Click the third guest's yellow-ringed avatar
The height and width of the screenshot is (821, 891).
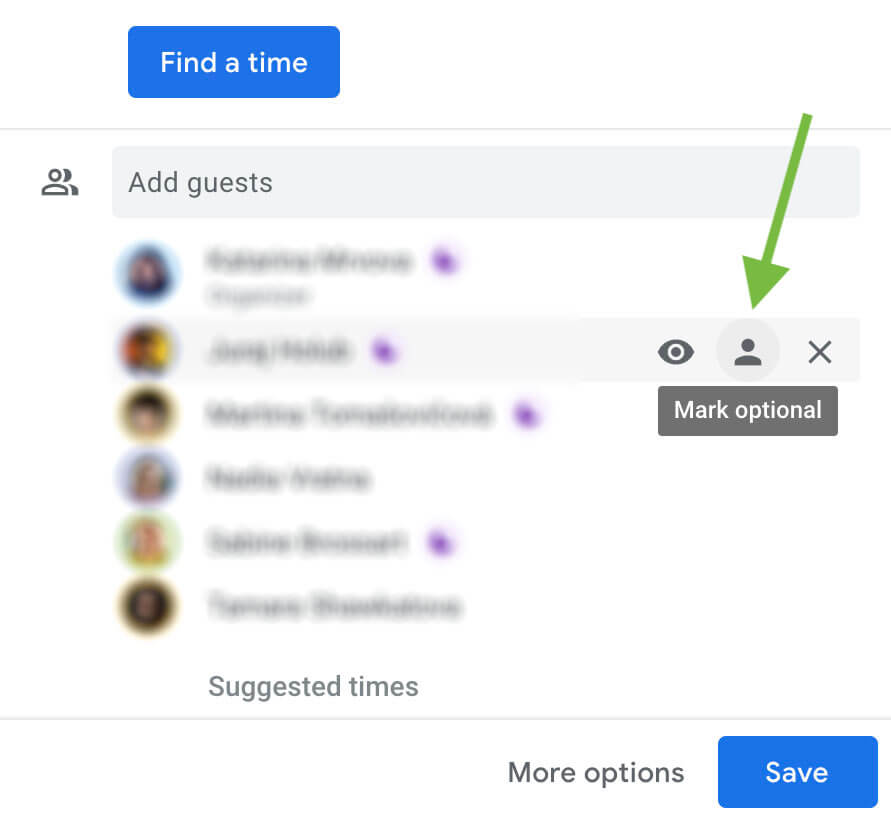click(148, 414)
